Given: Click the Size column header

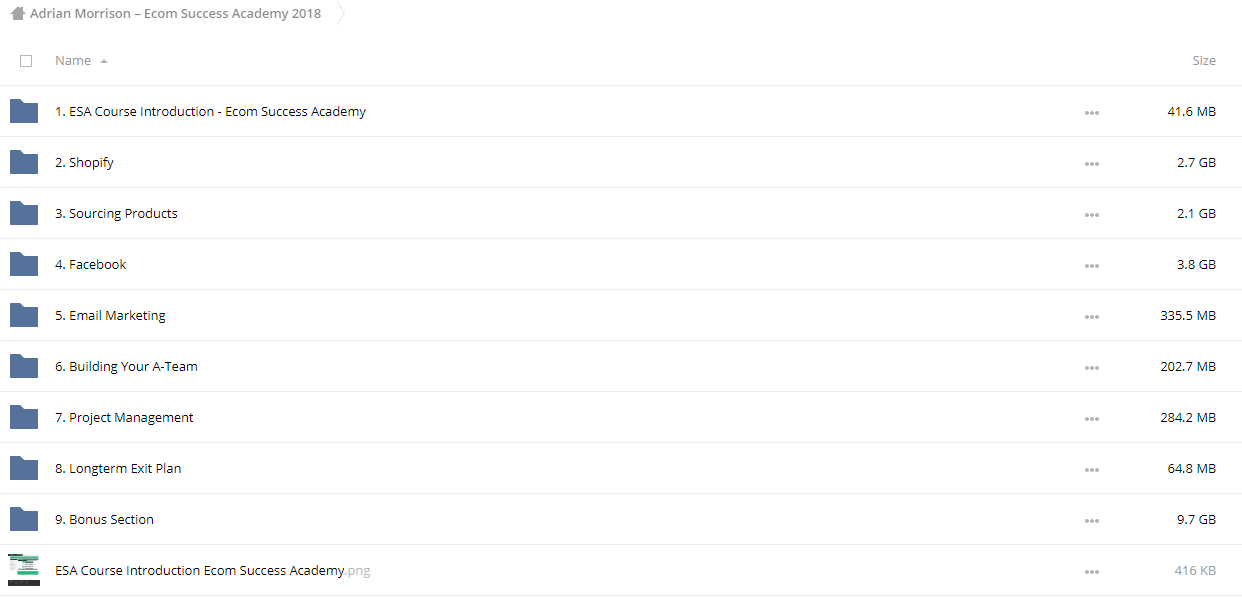Looking at the screenshot, I should pos(1204,60).
